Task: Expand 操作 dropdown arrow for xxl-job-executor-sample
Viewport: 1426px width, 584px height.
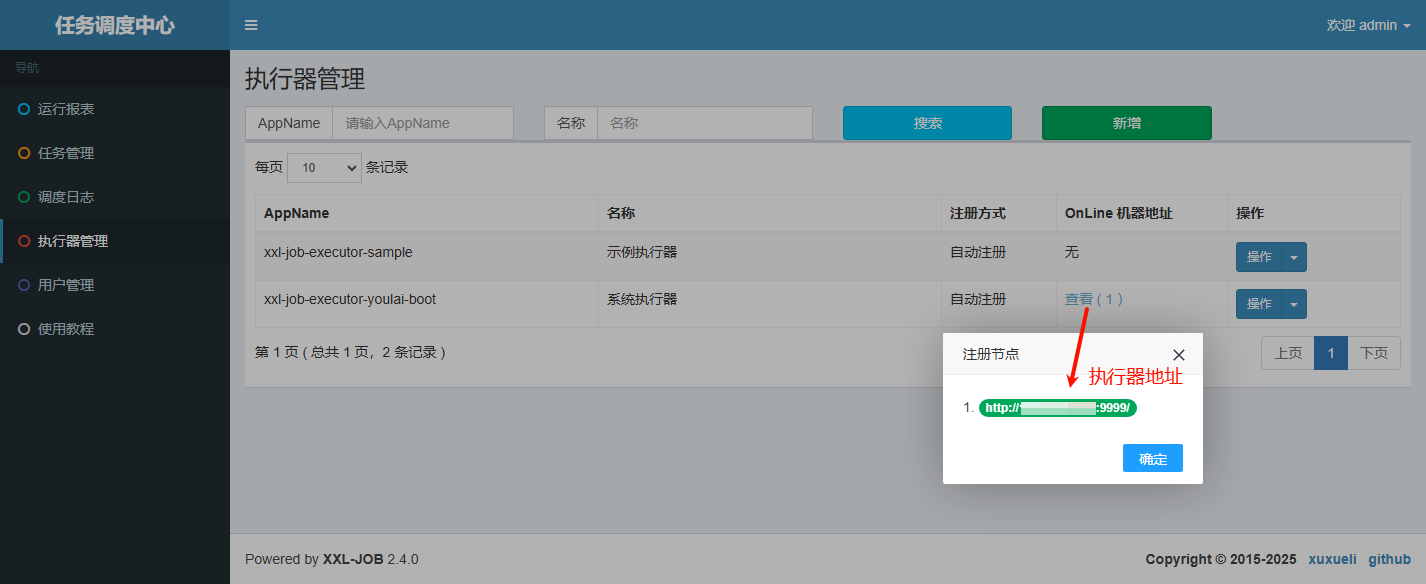Action: tap(1294, 257)
